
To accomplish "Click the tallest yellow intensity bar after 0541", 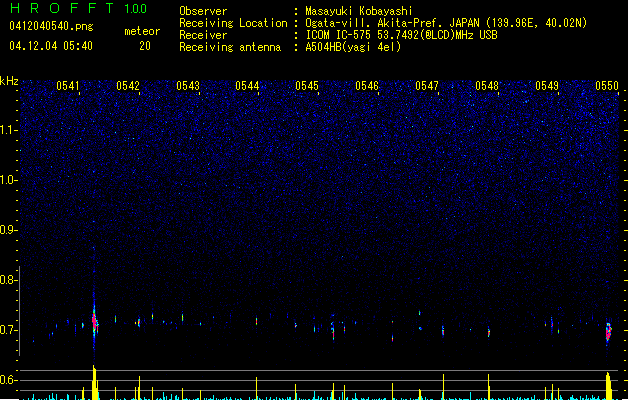I will 95,382.
